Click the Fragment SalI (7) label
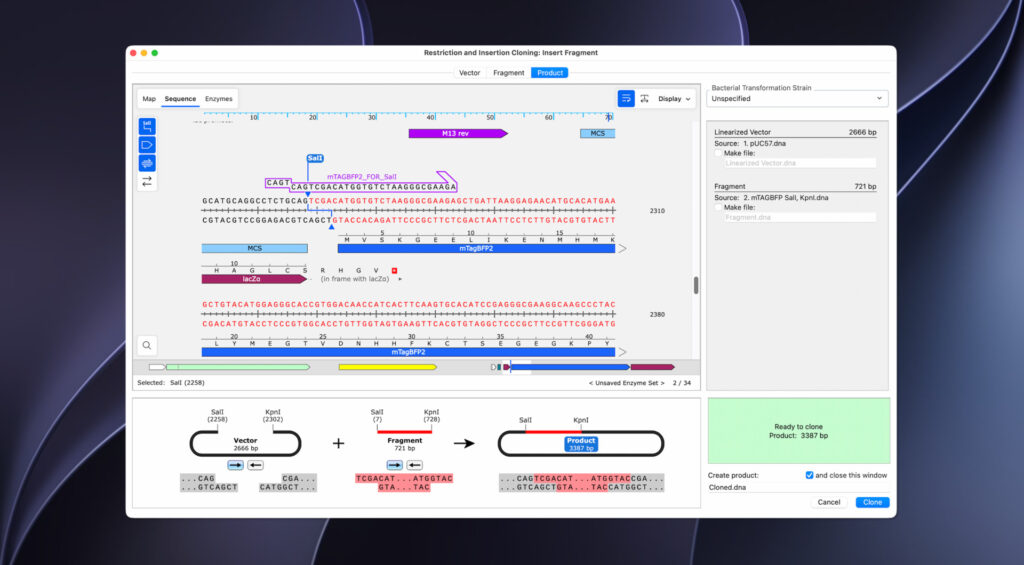This screenshot has height=565, width=1024. pos(377,415)
